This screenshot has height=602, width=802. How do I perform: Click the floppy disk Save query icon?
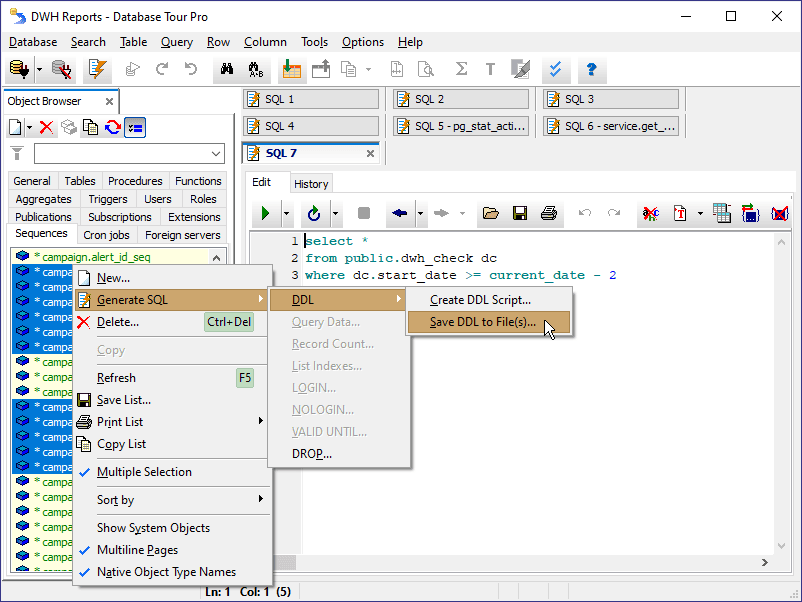tap(519, 213)
